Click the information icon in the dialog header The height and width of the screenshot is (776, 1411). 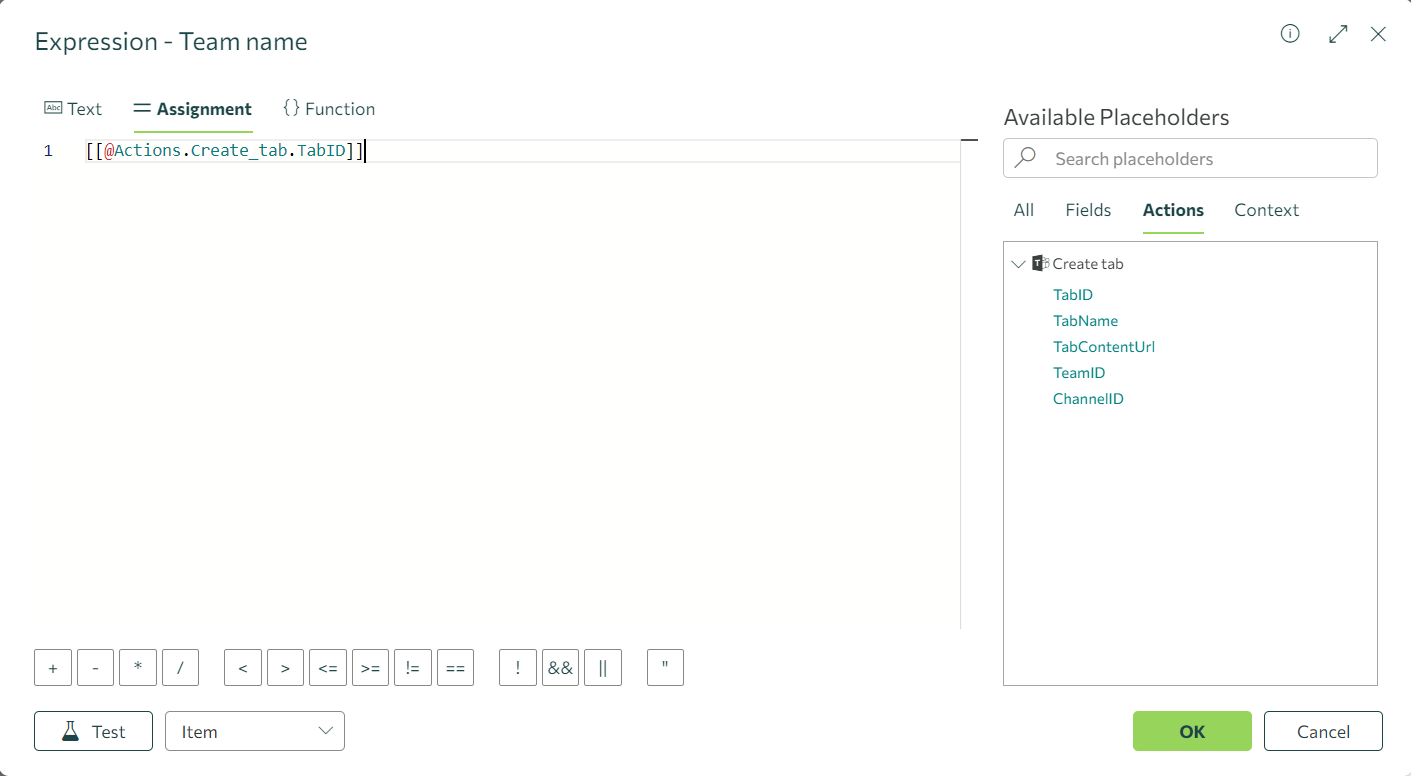pos(1289,33)
